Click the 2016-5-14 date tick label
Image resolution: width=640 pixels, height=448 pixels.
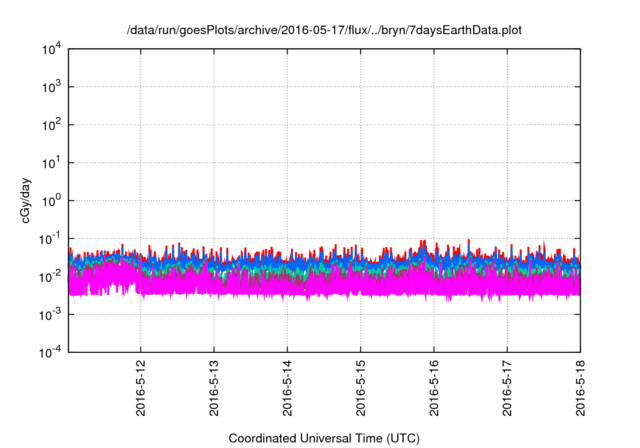click(x=287, y=388)
